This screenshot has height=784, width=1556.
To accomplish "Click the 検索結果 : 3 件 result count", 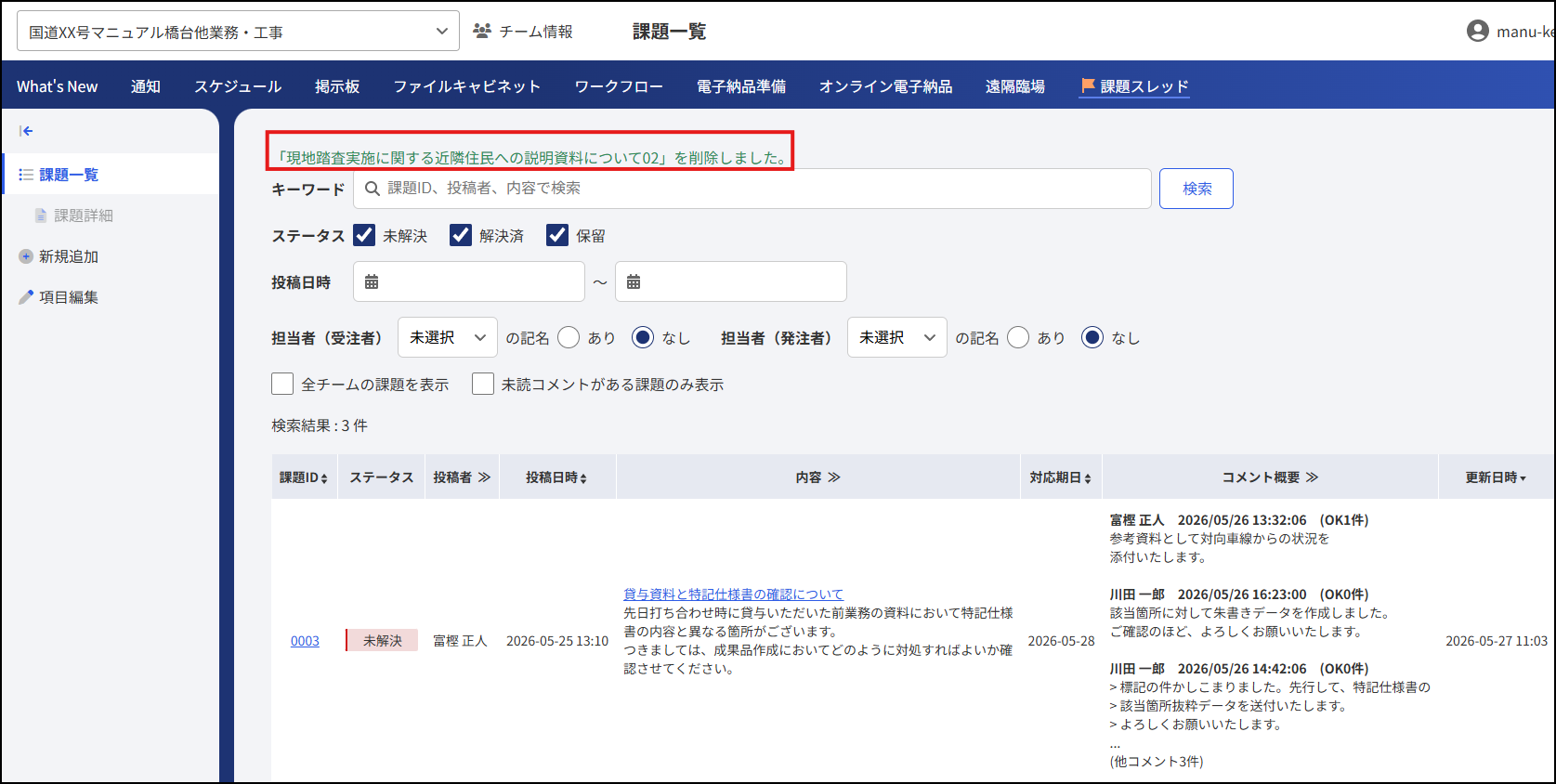I will [320, 425].
